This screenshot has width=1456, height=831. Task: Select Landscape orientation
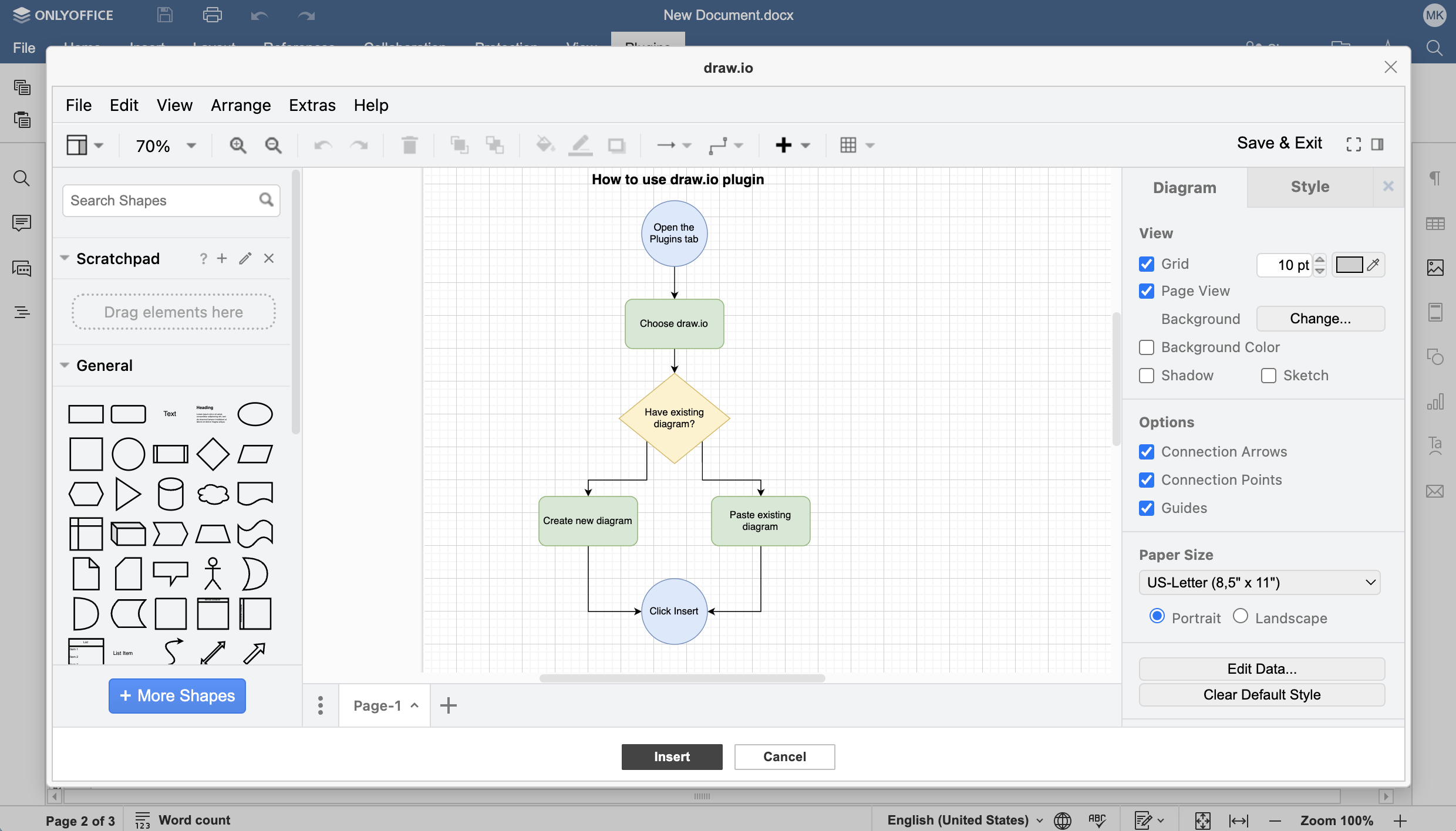coord(1241,616)
